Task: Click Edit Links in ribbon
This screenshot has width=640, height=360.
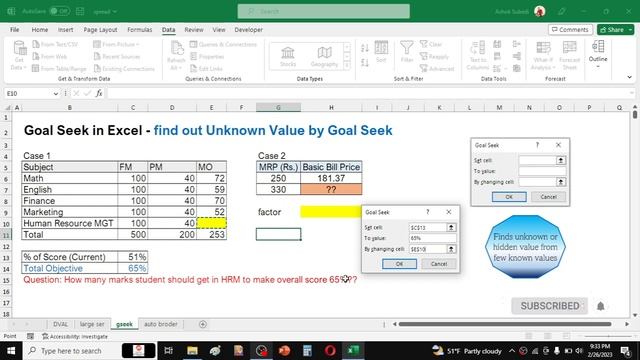Action: [206, 69]
